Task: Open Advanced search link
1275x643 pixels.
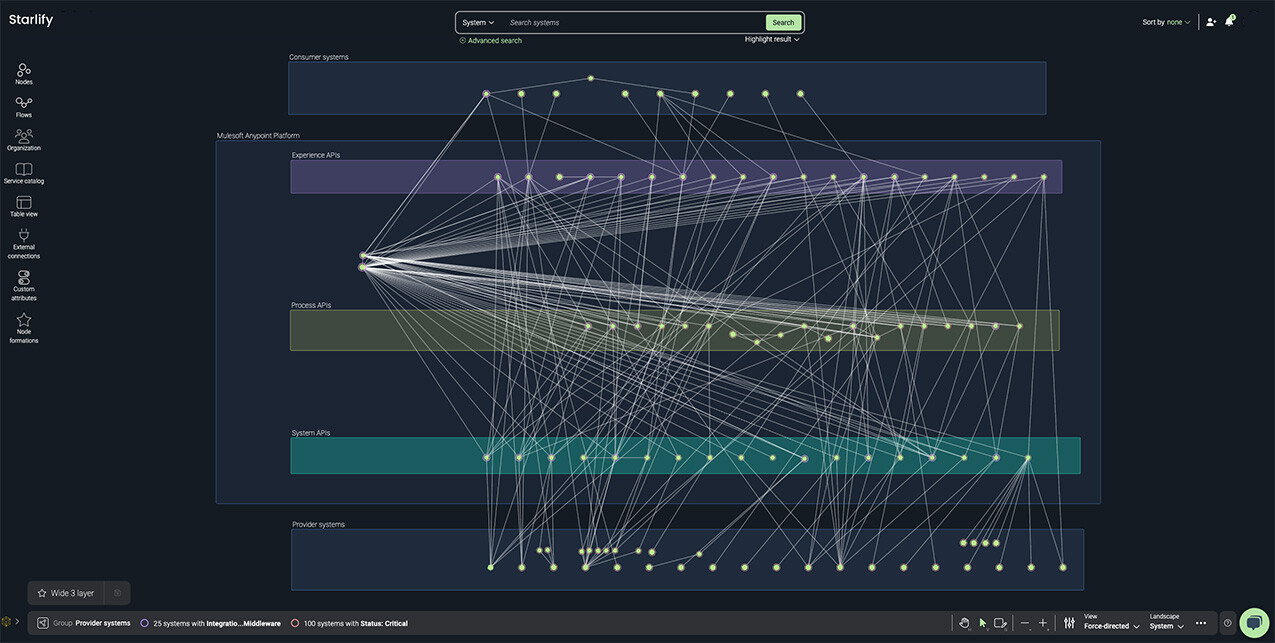Action: [491, 41]
